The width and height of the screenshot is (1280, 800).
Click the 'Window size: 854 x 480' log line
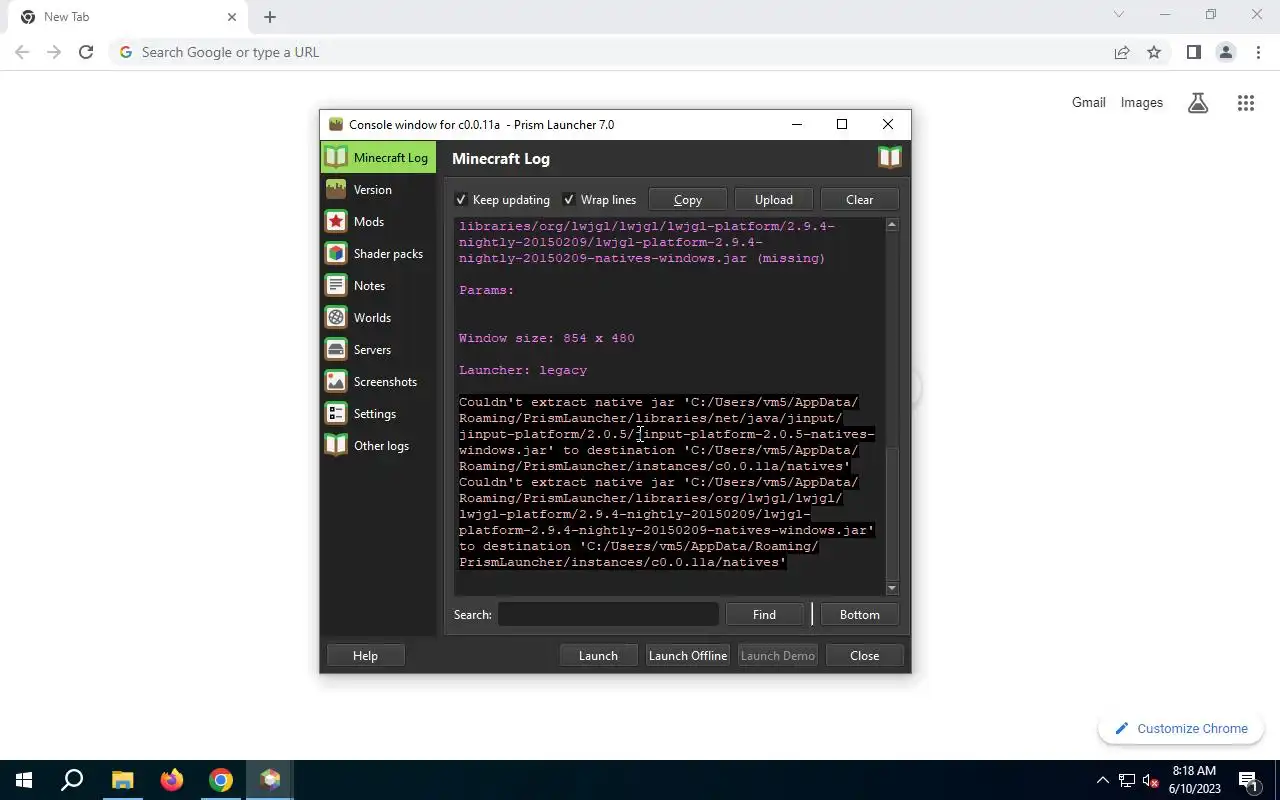[x=547, y=338]
